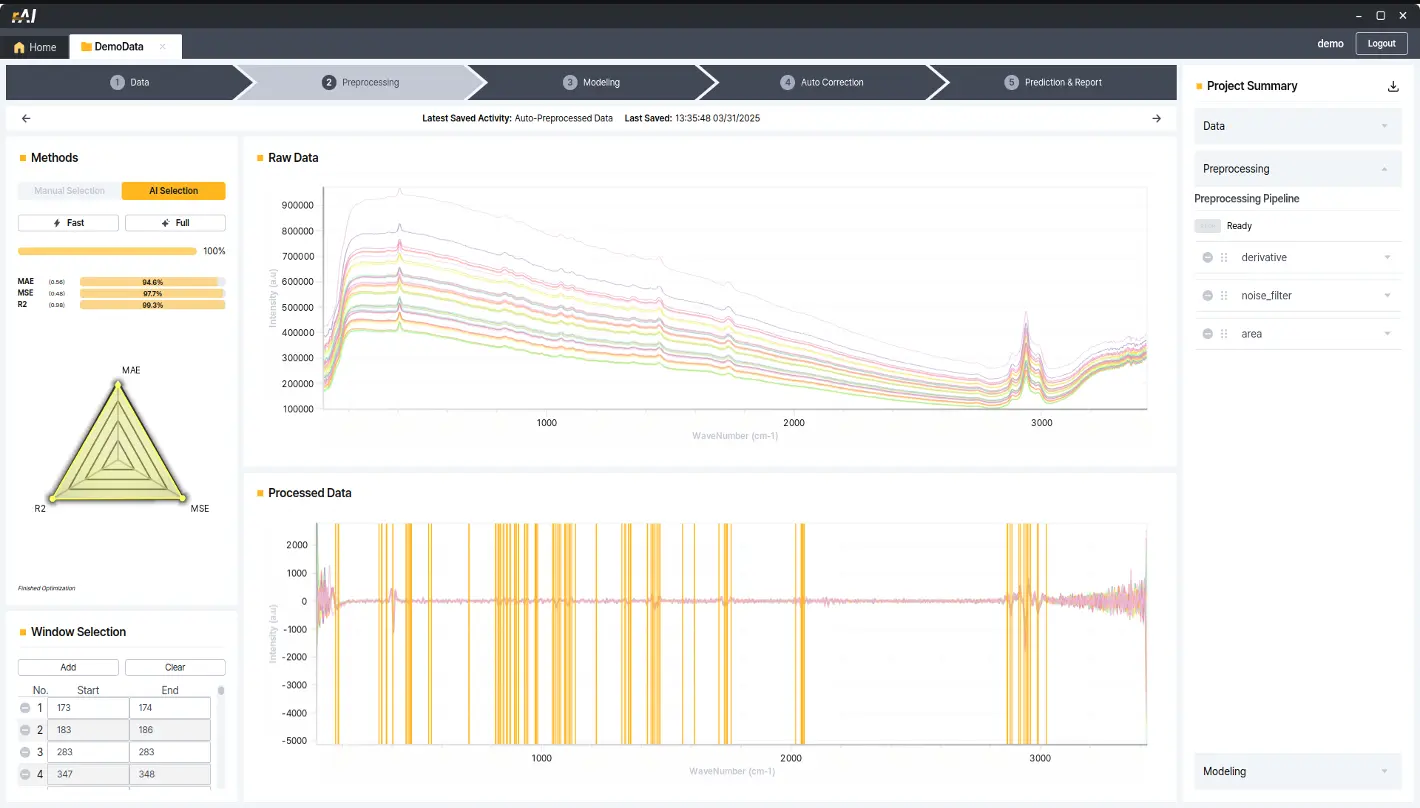
Task: Collapse the Preprocessing summary section
Action: (1298, 169)
